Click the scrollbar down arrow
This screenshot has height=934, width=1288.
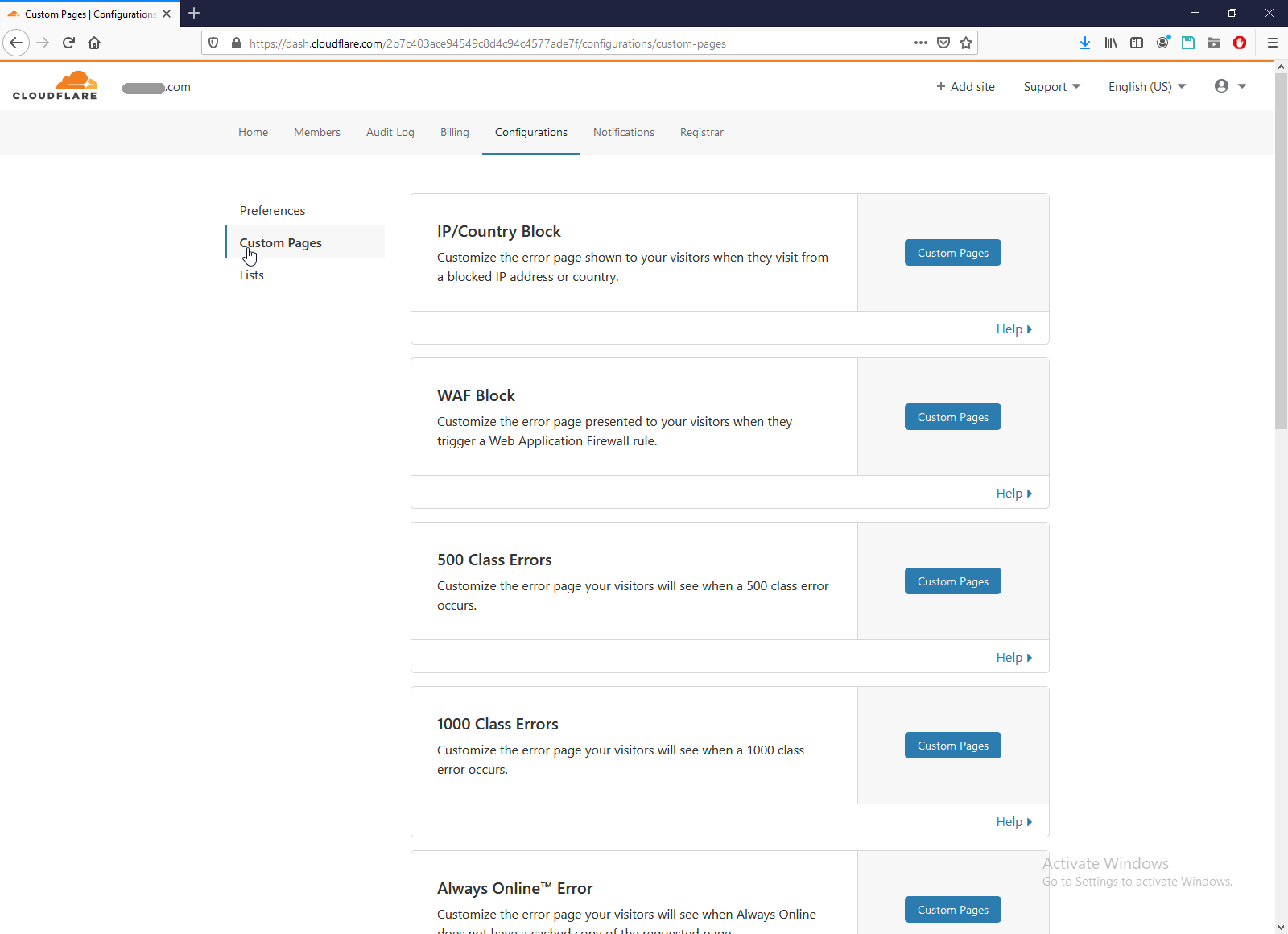click(x=1281, y=927)
